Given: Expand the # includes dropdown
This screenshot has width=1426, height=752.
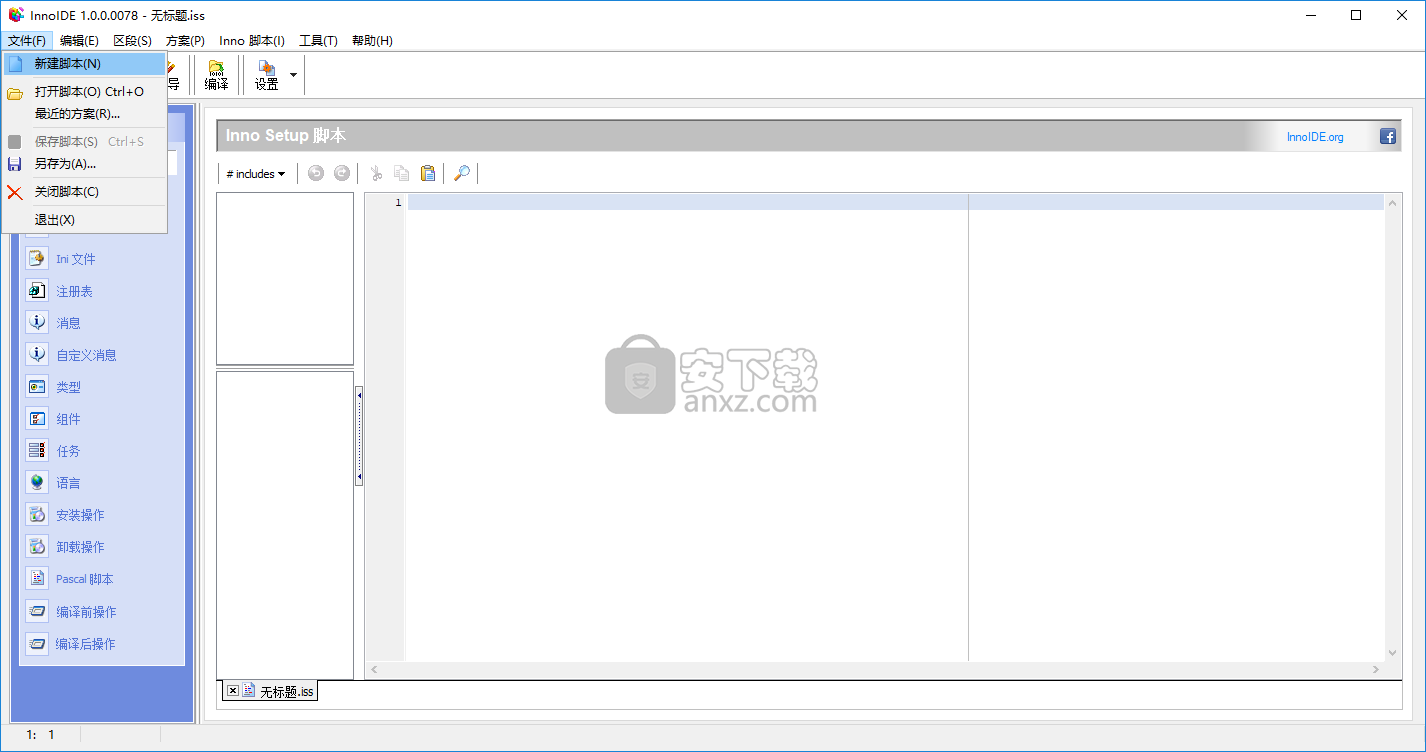Looking at the screenshot, I should [x=256, y=174].
